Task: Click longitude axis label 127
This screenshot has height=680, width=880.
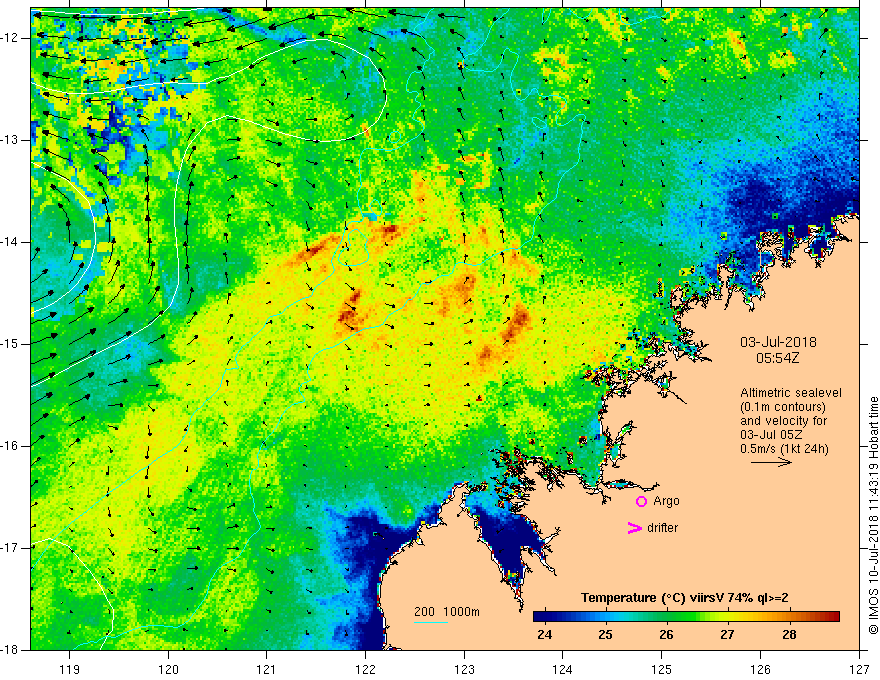Action: (859, 669)
